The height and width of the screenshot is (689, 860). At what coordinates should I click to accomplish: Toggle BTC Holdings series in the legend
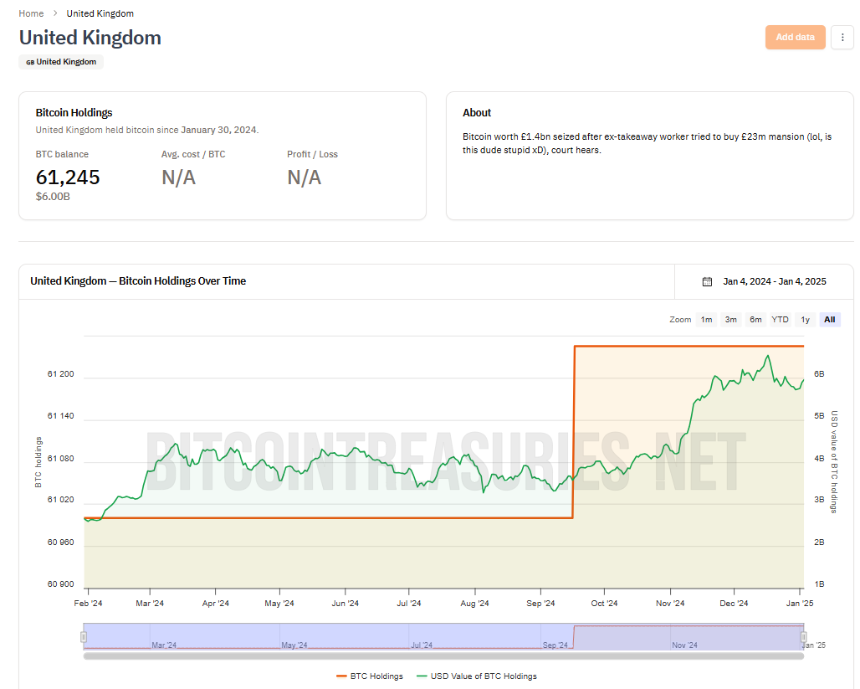[x=370, y=676]
